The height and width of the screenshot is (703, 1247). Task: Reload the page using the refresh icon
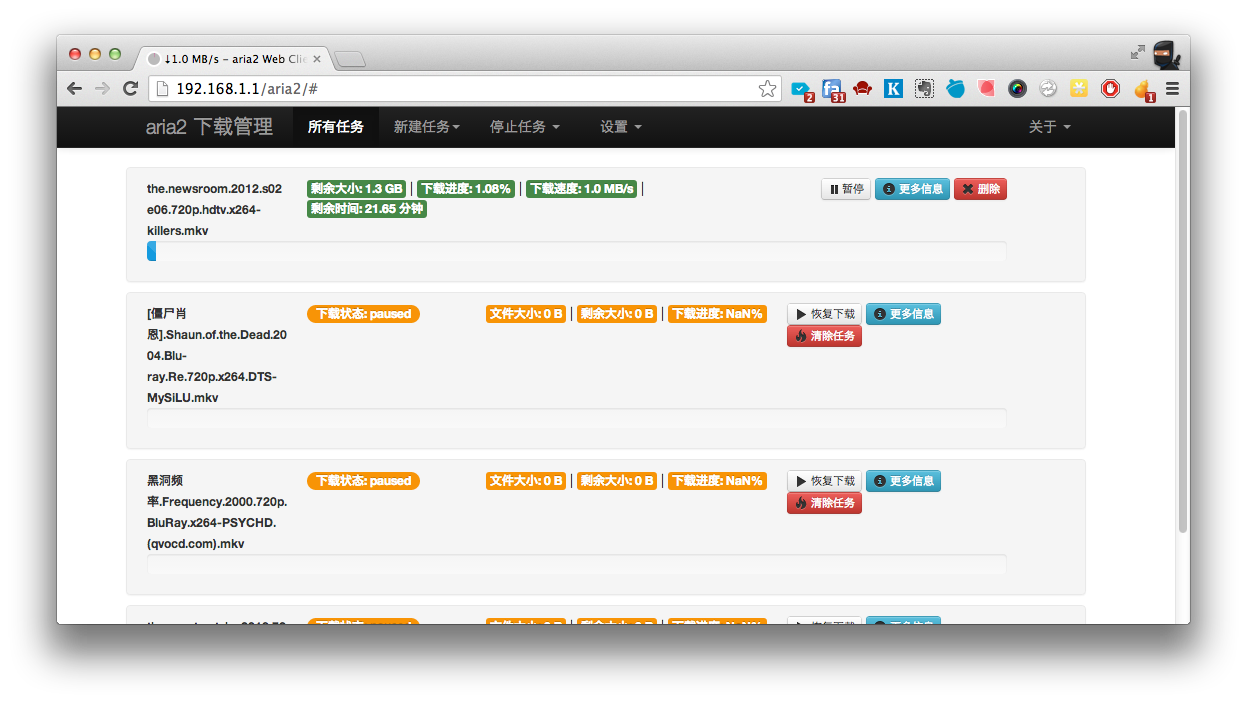[x=130, y=89]
